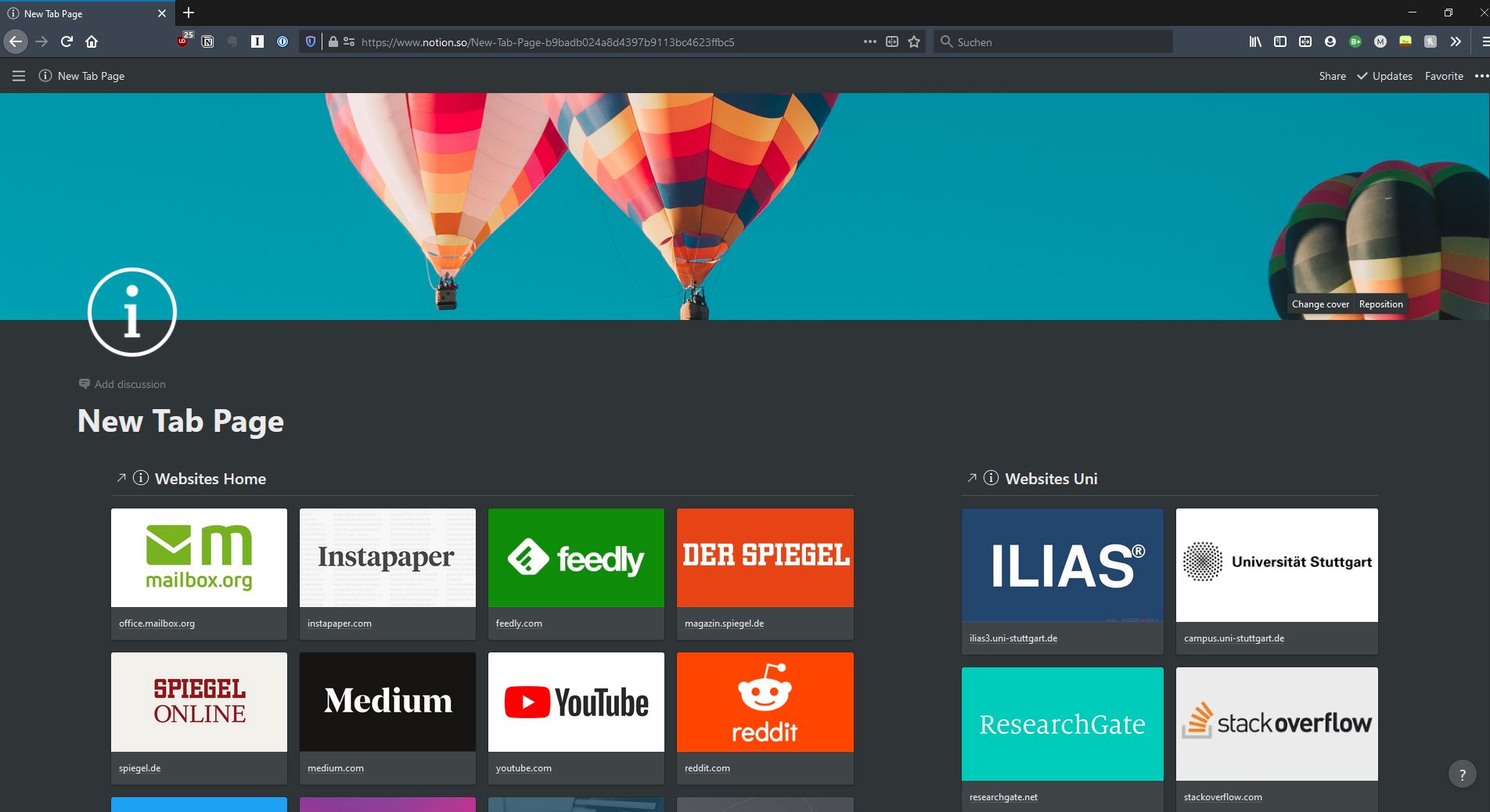Click the Notion help question mark button
Viewport: 1490px width, 812px height.
[1462, 774]
